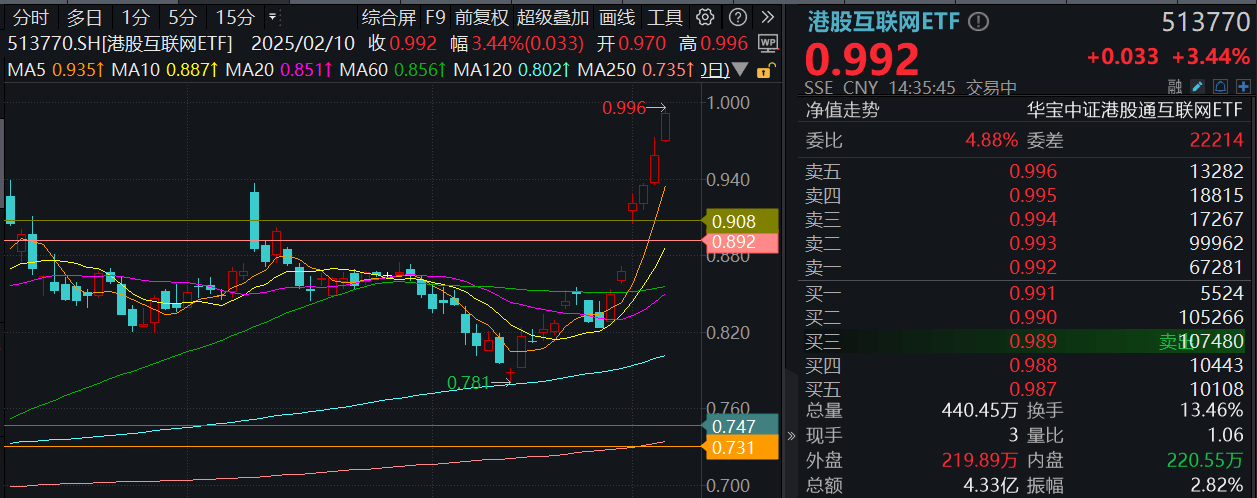Toggle the yellow padlock lock icon

pos(764,70)
